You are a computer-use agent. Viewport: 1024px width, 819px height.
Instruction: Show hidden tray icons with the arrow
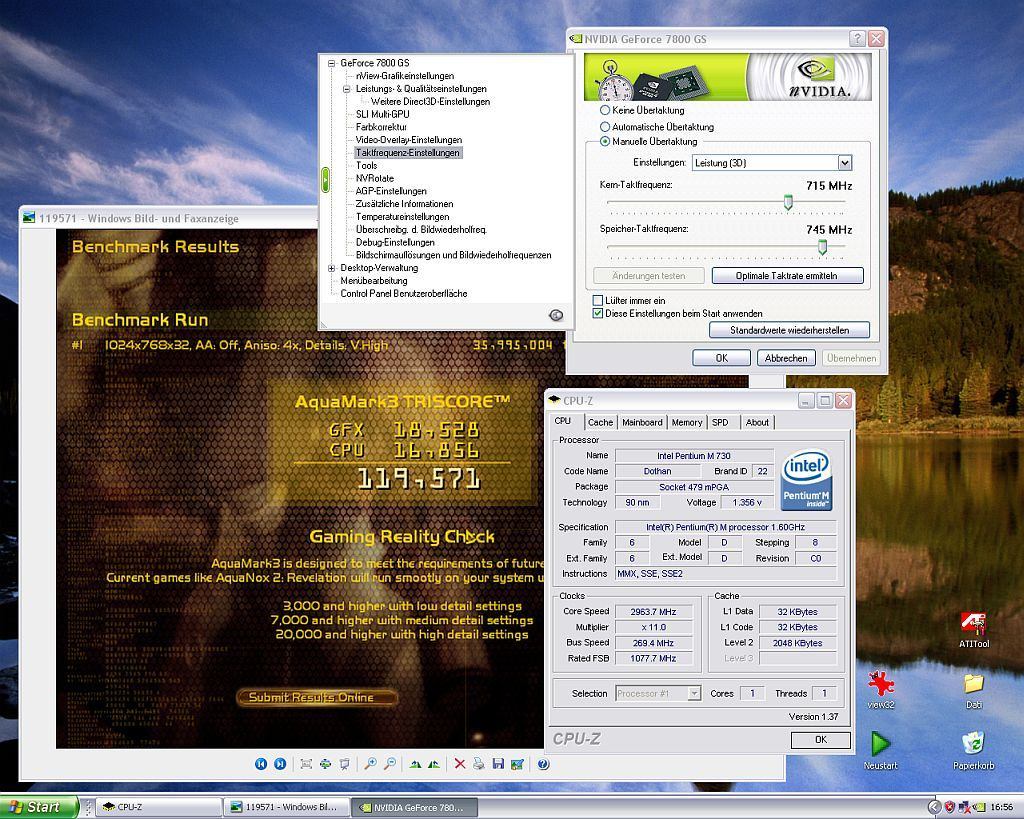[x=934, y=807]
